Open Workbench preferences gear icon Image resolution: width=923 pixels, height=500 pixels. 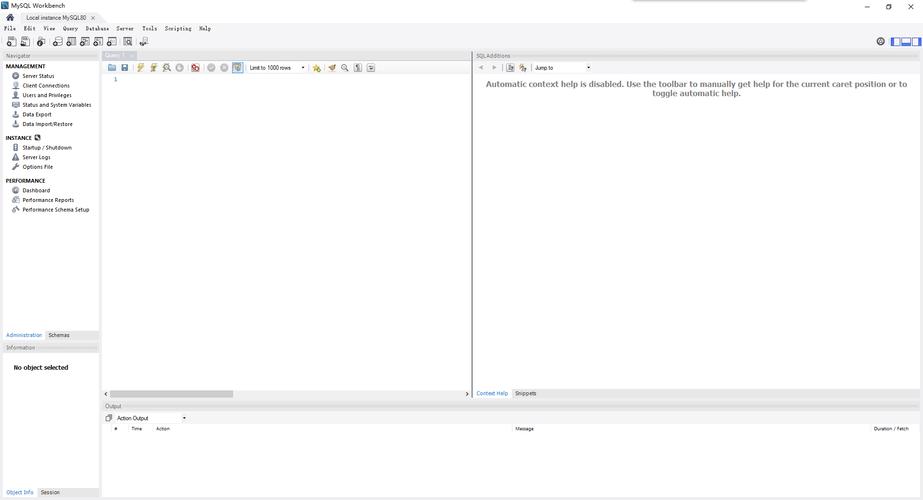click(881, 41)
